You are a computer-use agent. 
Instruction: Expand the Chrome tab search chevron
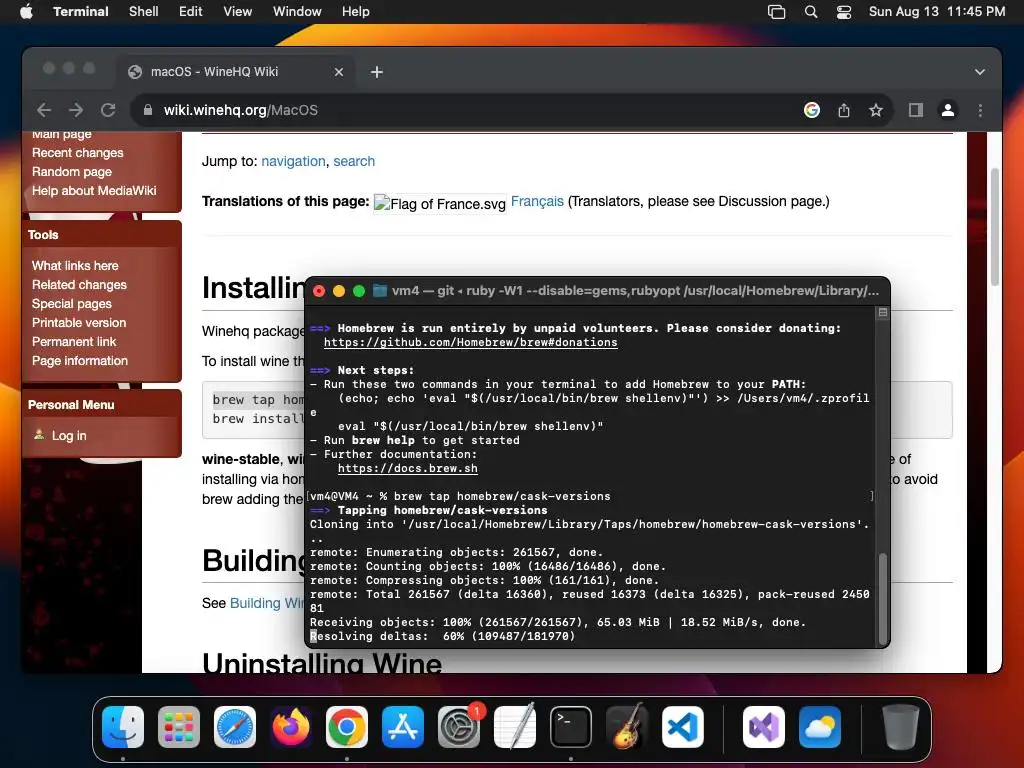980,72
